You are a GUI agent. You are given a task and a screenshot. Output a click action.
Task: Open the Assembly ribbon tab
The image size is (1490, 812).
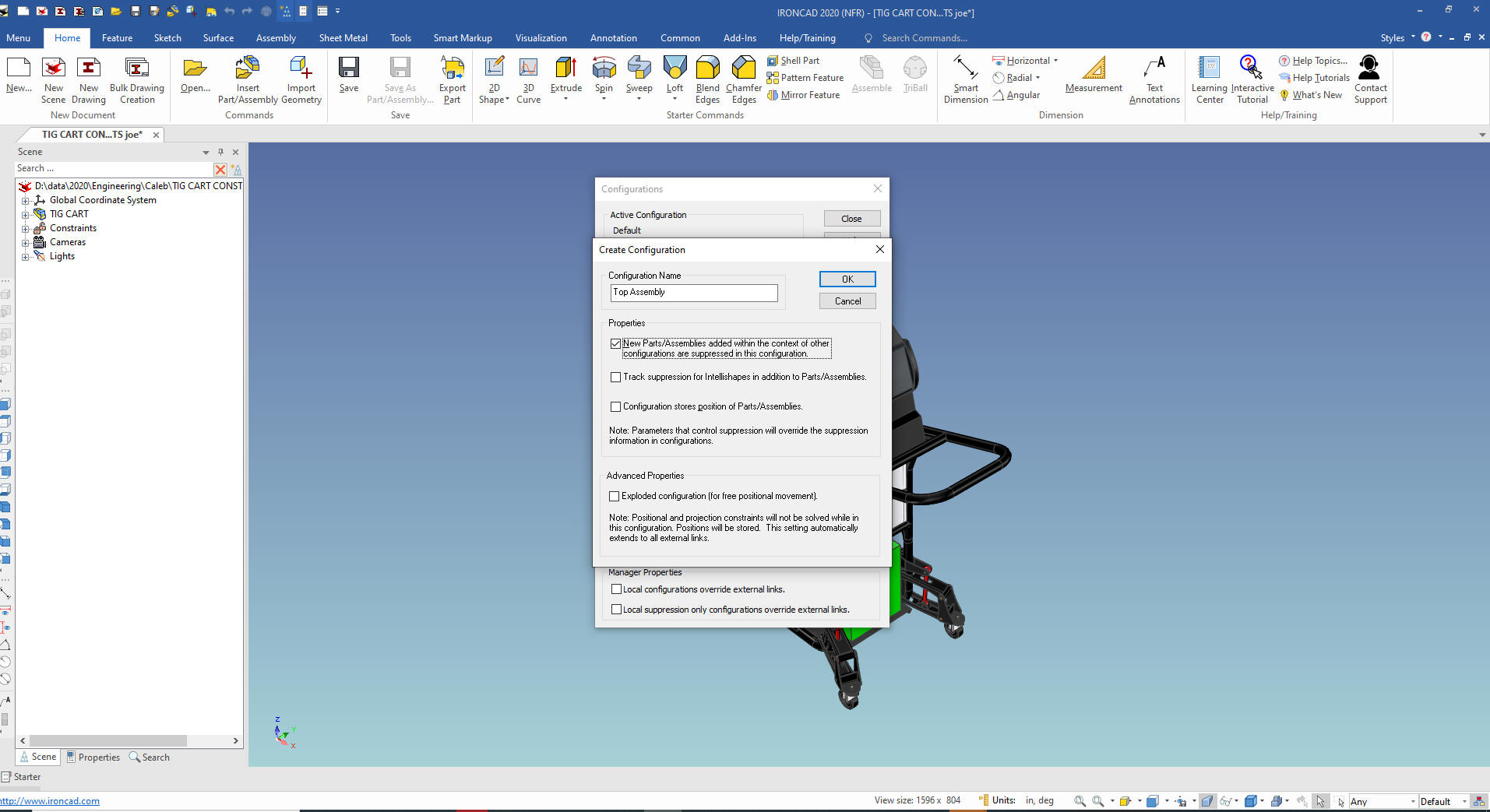pos(276,38)
